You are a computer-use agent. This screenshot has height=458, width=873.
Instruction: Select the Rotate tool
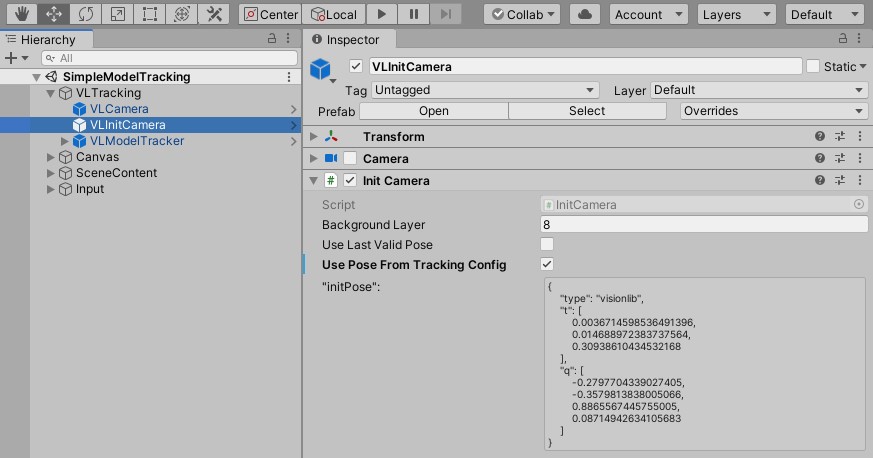tap(85, 14)
